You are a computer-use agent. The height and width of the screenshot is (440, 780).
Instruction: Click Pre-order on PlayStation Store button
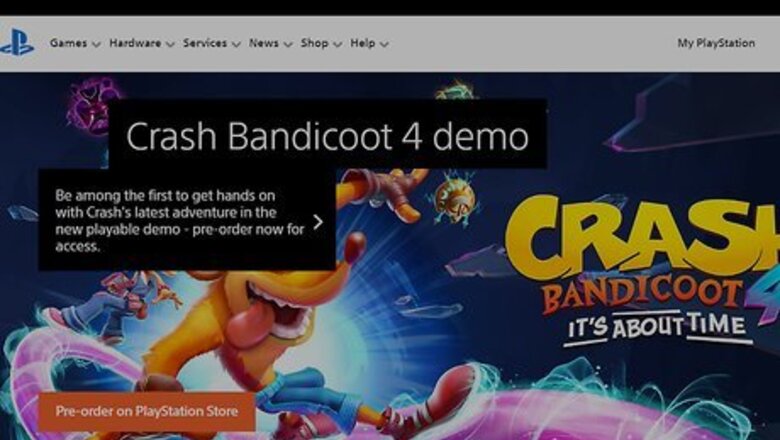pyautogui.click(x=147, y=412)
